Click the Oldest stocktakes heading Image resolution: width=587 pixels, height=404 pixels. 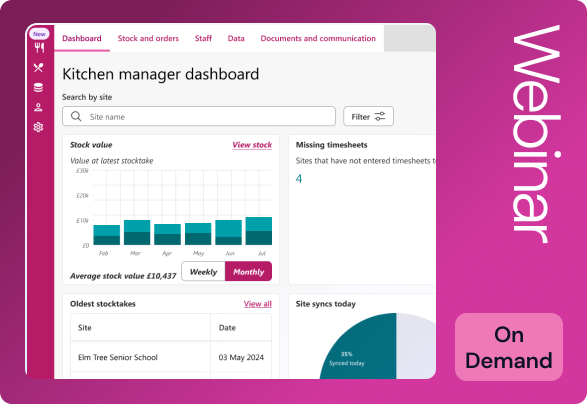click(x=103, y=304)
